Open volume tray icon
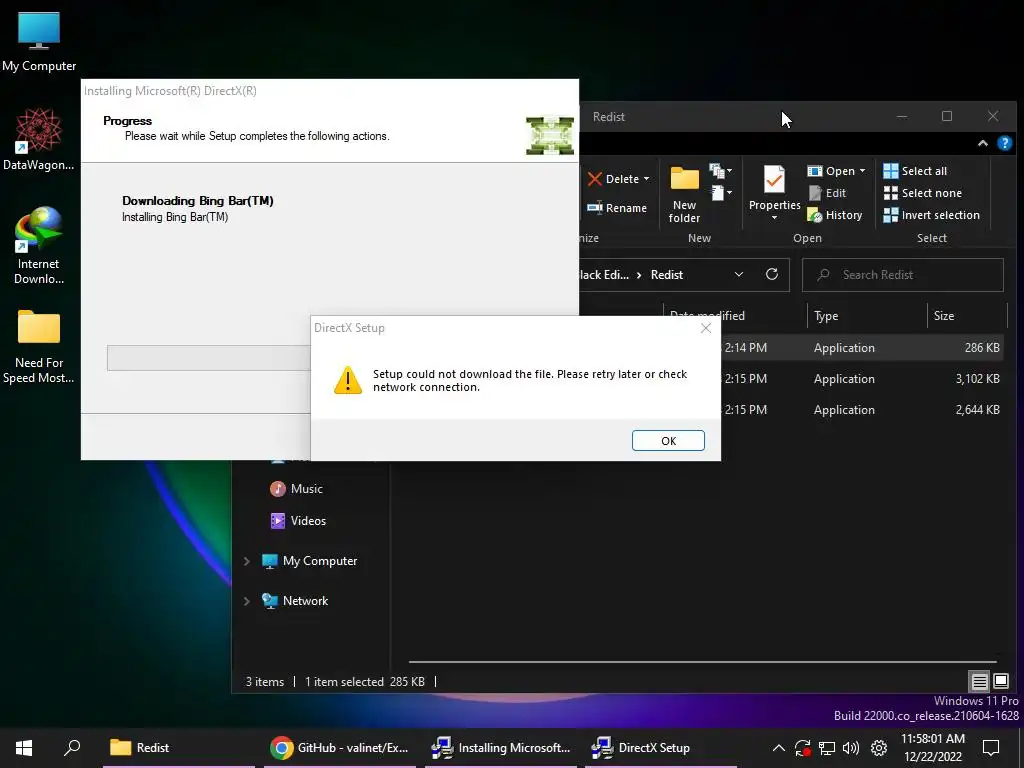This screenshot has width=1024, height=768. coord(851,748)
